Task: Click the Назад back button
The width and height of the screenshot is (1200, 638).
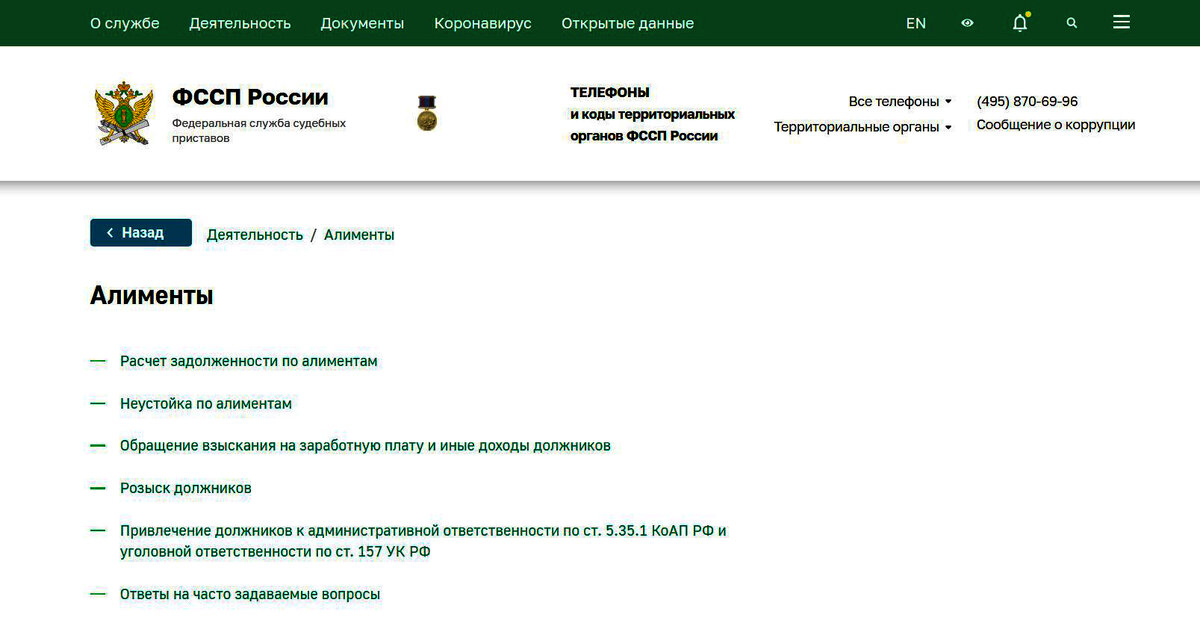Action: (x=141, y=233)
